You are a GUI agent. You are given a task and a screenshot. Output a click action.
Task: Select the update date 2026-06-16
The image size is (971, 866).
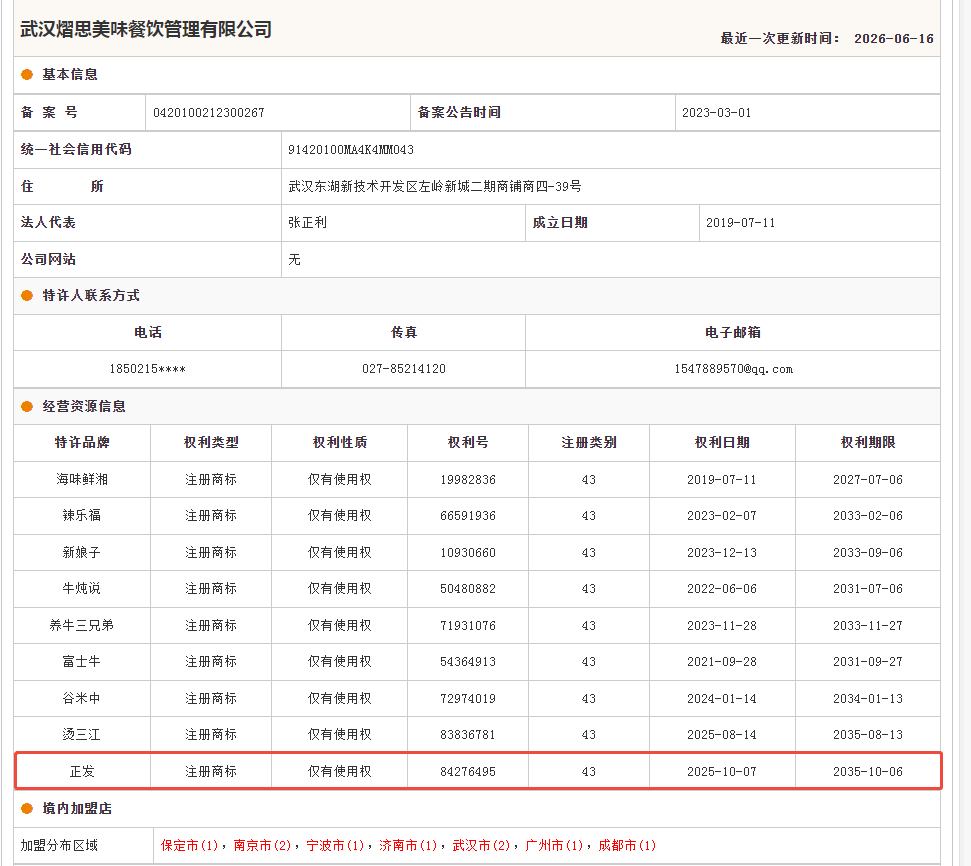click(894, 38)
